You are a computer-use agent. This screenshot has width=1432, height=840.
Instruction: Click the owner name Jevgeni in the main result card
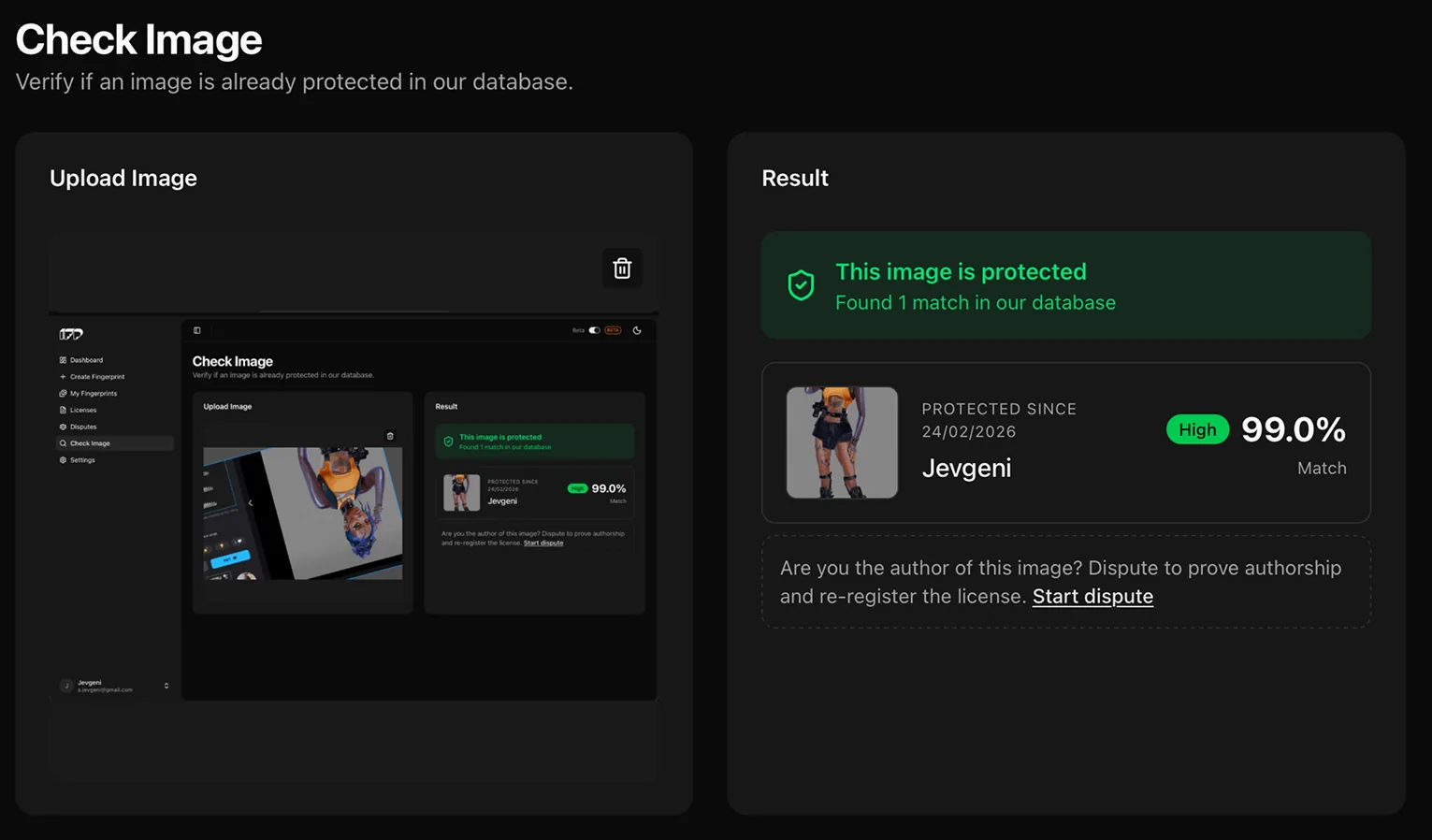point(966,468)
